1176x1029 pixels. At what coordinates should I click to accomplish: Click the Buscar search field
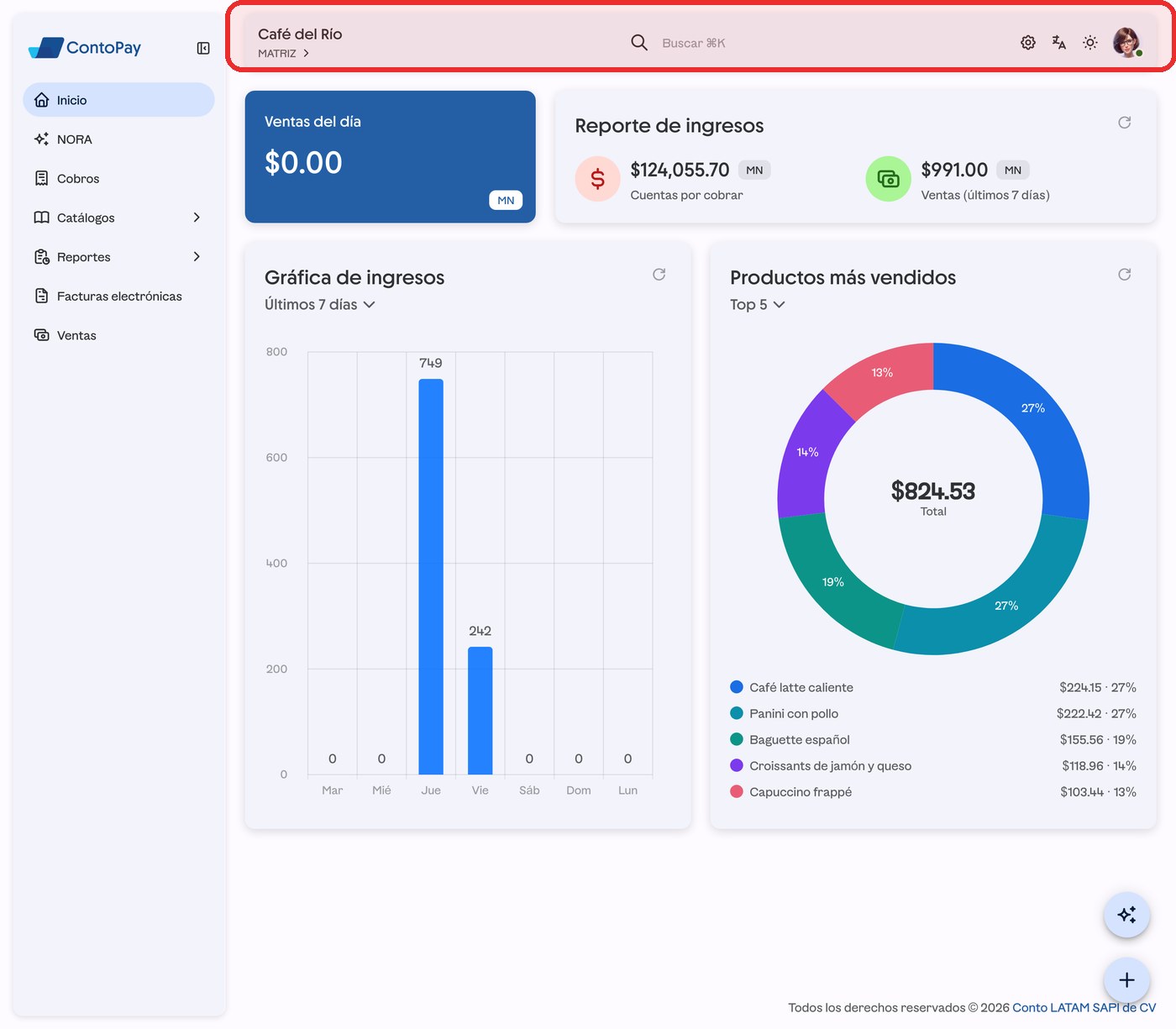tap(694, 43)
